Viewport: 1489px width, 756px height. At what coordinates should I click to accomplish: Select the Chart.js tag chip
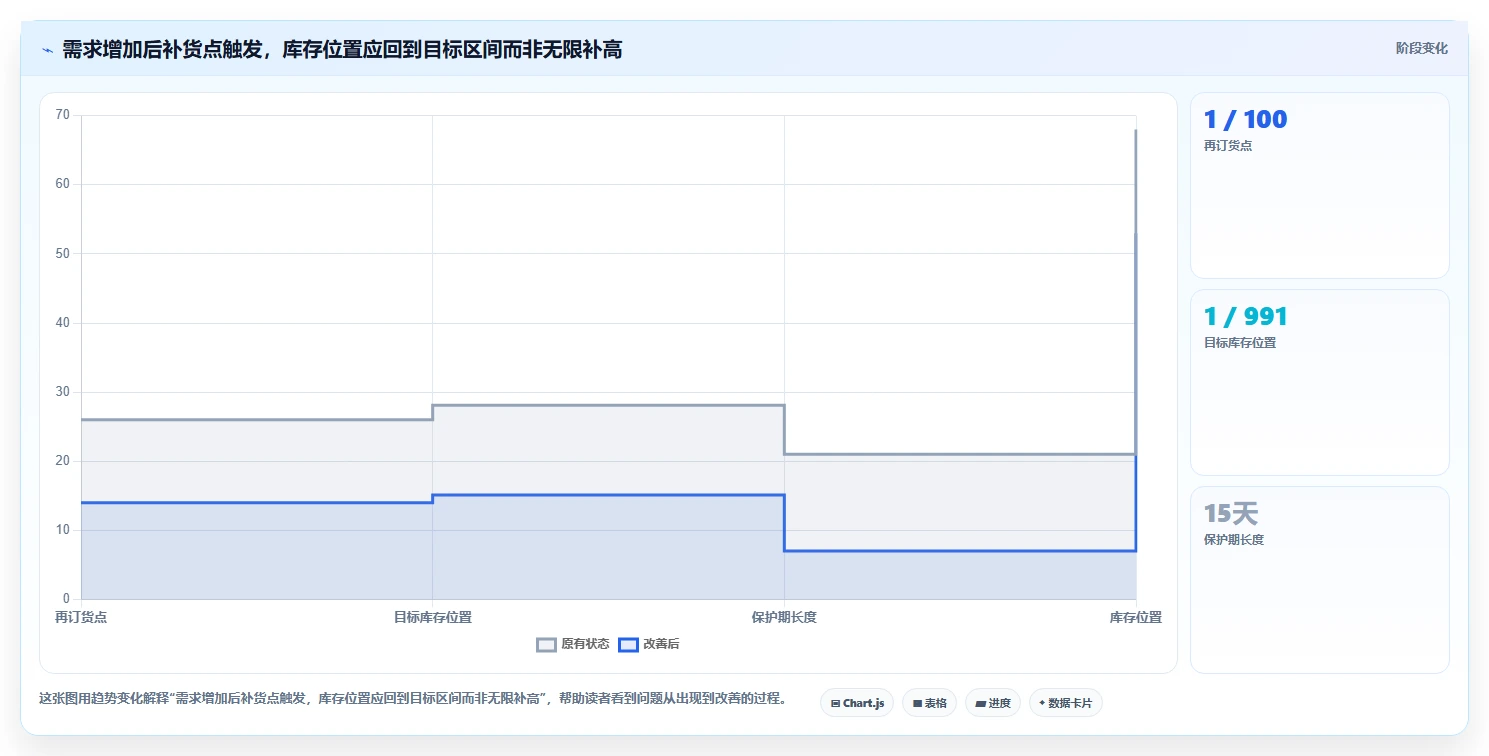coord(857,703)
